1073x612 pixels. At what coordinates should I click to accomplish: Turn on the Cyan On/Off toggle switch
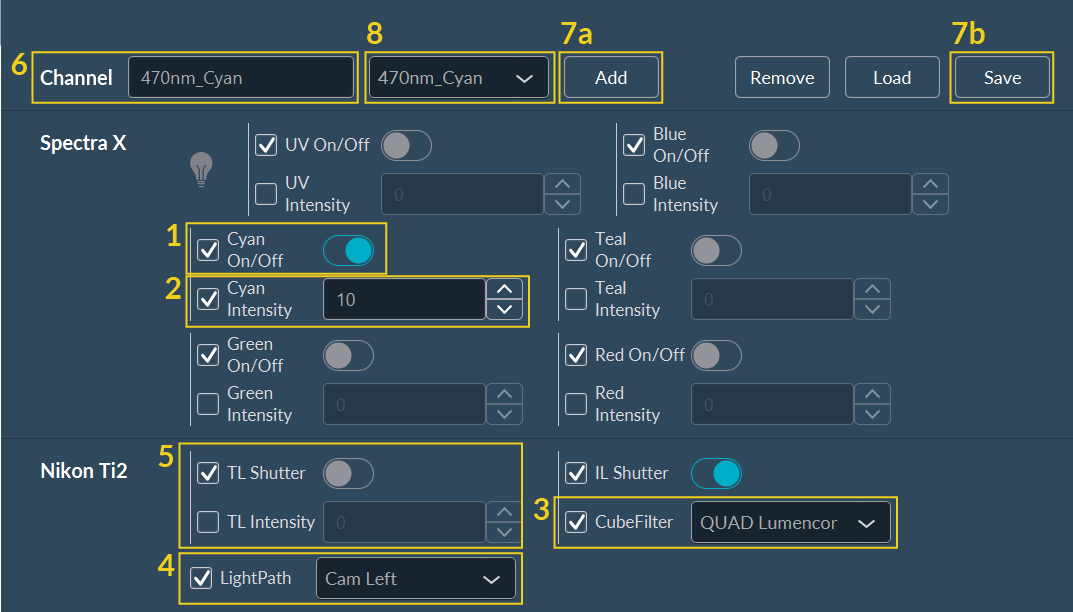tap(348, 250)
